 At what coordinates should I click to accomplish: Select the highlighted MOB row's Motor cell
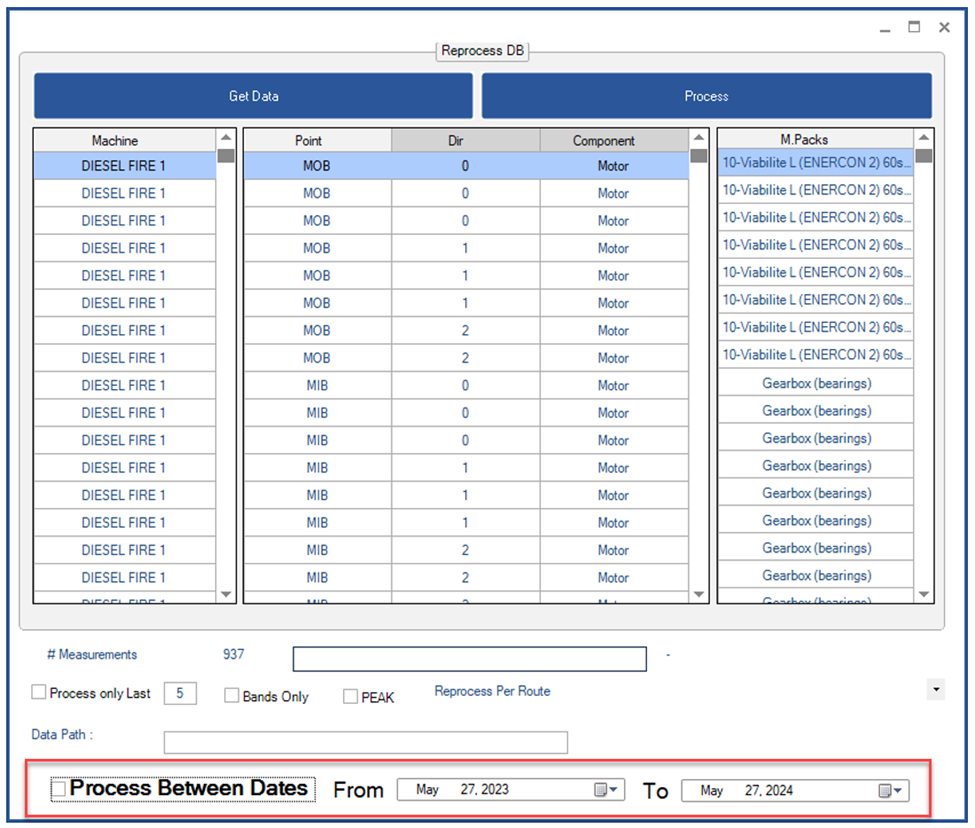point(614,166)
